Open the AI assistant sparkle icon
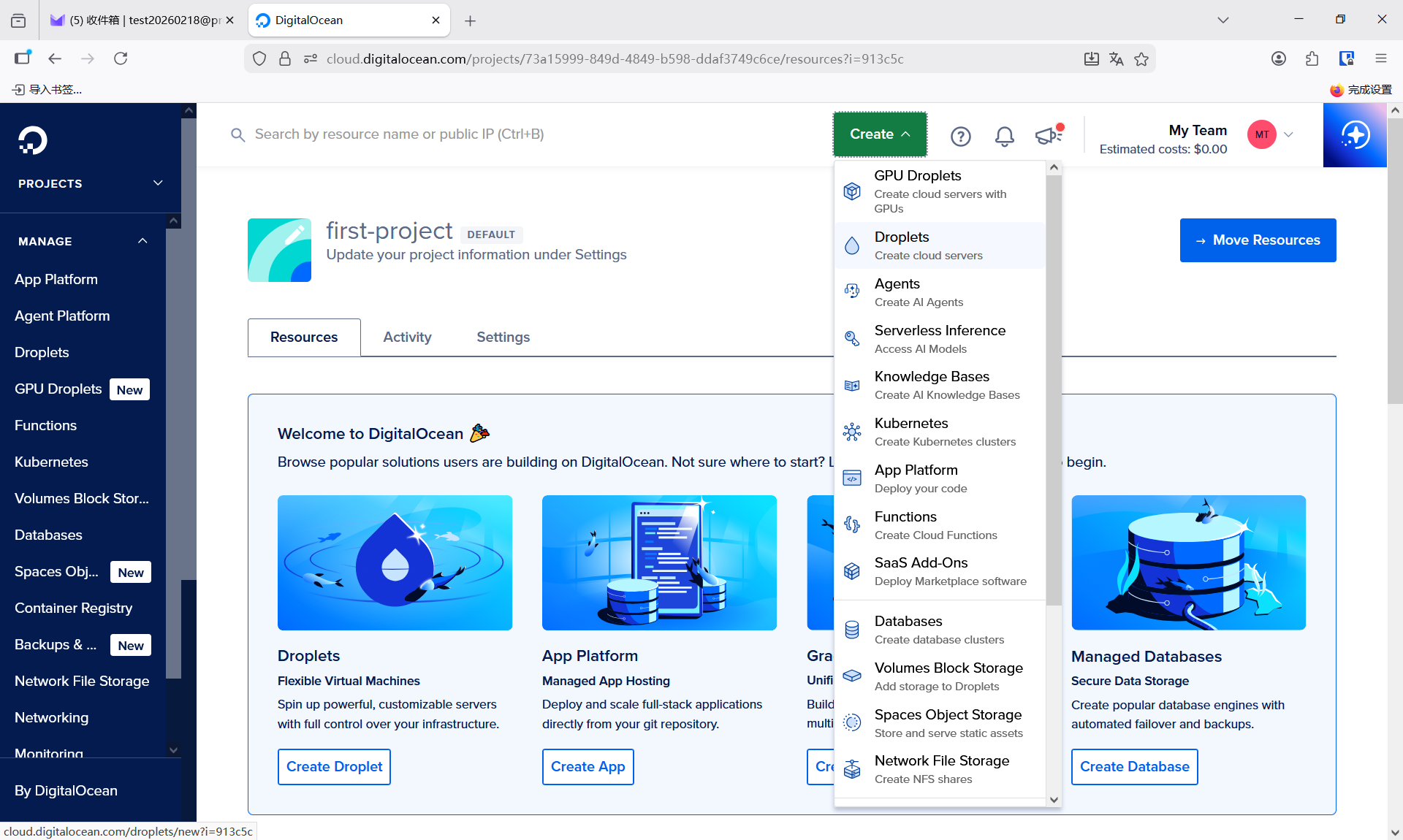 [1355, 135]
